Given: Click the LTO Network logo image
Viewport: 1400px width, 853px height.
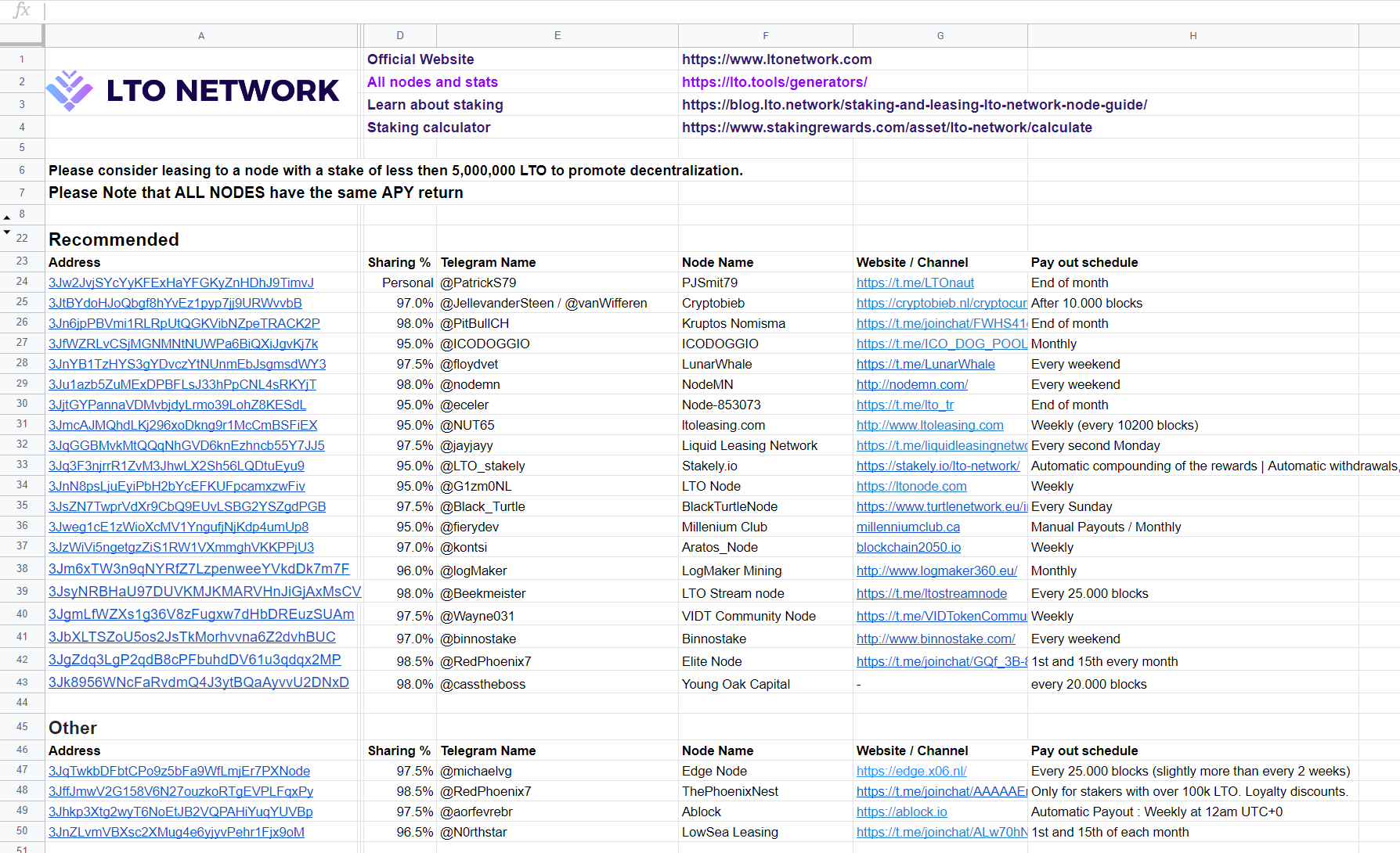Looking at the screenshot, I should [x=193, y=91].
